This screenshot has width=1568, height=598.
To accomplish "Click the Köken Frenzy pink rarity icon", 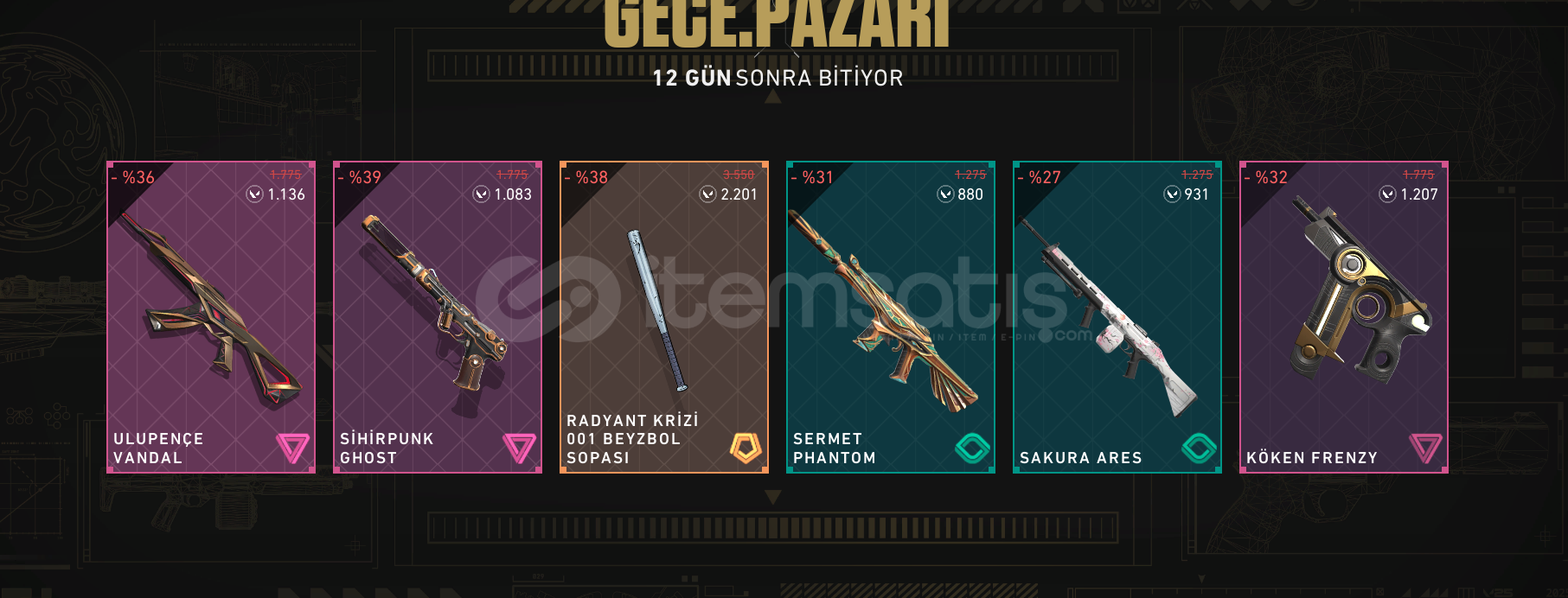I will [1425, 448].
